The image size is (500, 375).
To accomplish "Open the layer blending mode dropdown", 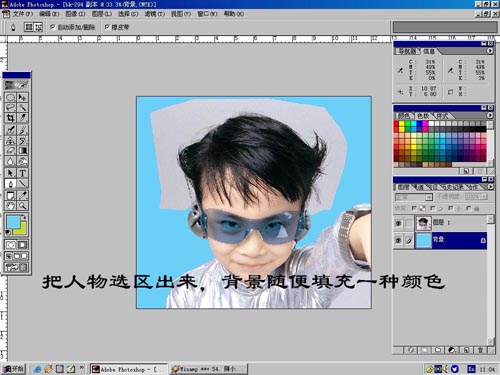I will click(x=414, y=197).
